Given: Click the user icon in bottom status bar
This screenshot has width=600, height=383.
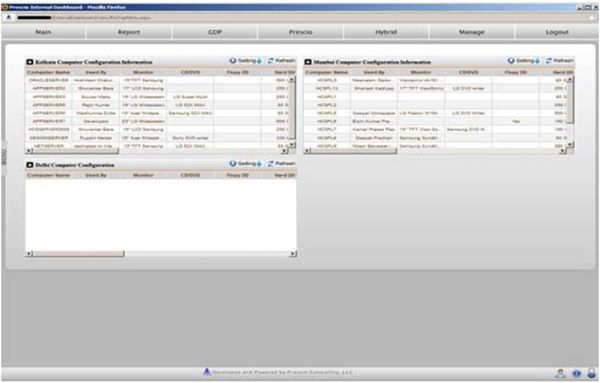Looking at the screenshot, I should pyautogui.click(x=560, y=373).
